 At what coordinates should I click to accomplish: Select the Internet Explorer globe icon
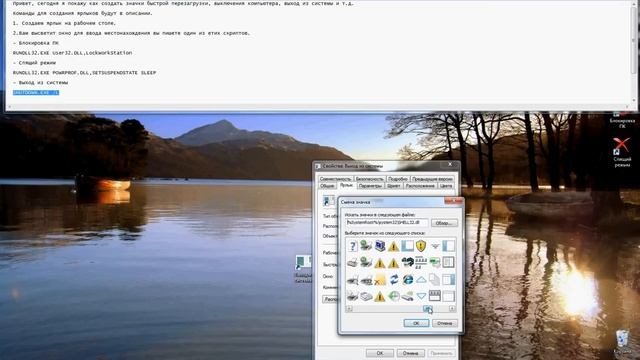pos(407,280)
